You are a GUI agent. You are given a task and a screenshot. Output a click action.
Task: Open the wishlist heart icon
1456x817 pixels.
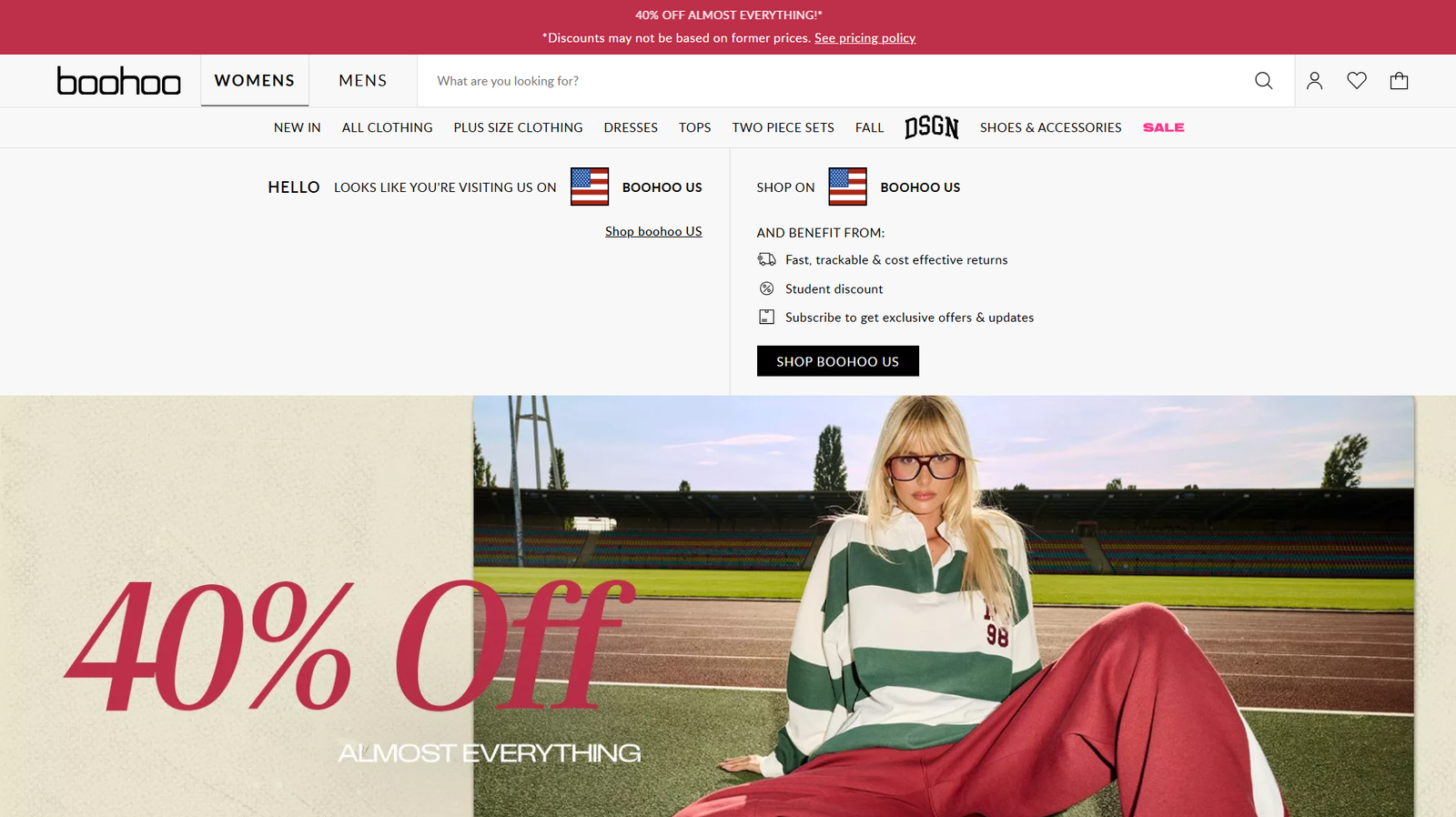[1357, 81]
